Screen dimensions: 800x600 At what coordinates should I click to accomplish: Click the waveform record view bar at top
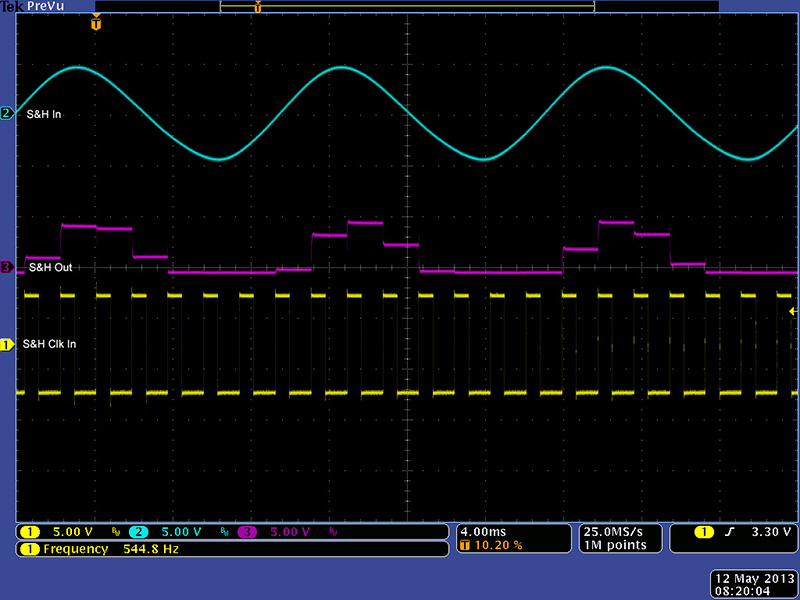pos(407,7)
